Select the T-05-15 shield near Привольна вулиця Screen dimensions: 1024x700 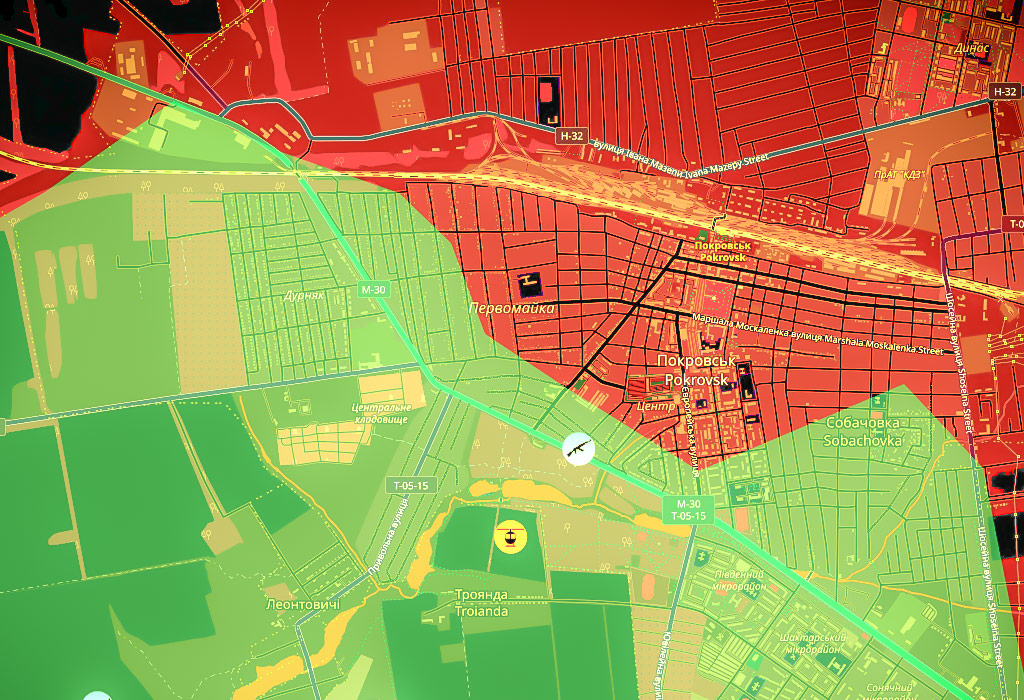coord(410,485)
